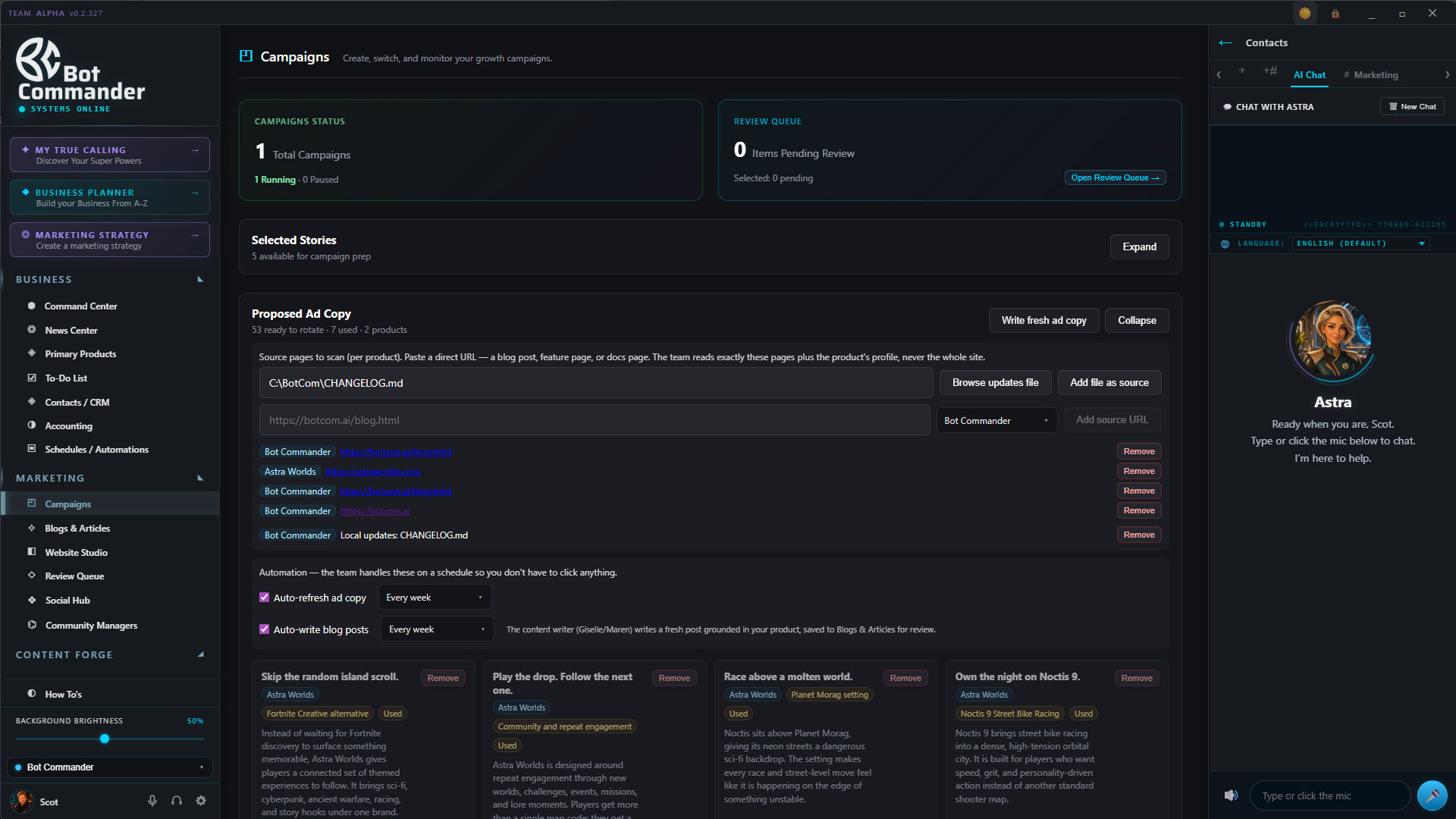Click the Website Studio sidebar icon
Image resolution: width=1456 pixels, height=819 pixels.
click(32, 552)
